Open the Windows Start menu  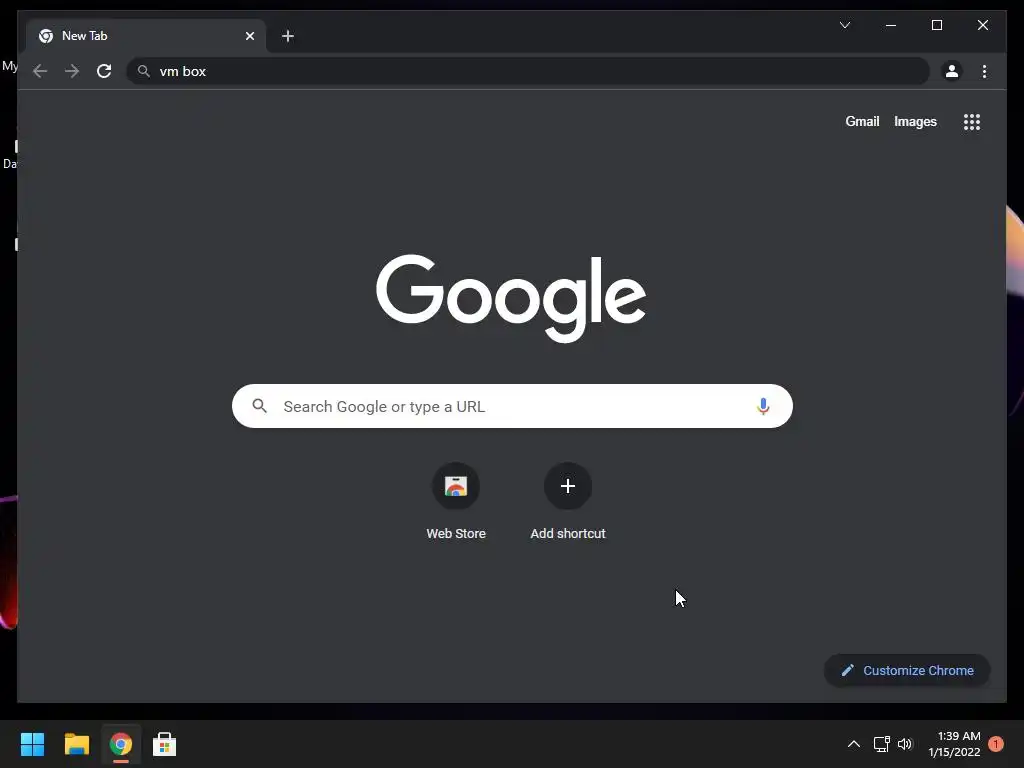(32, 744)
